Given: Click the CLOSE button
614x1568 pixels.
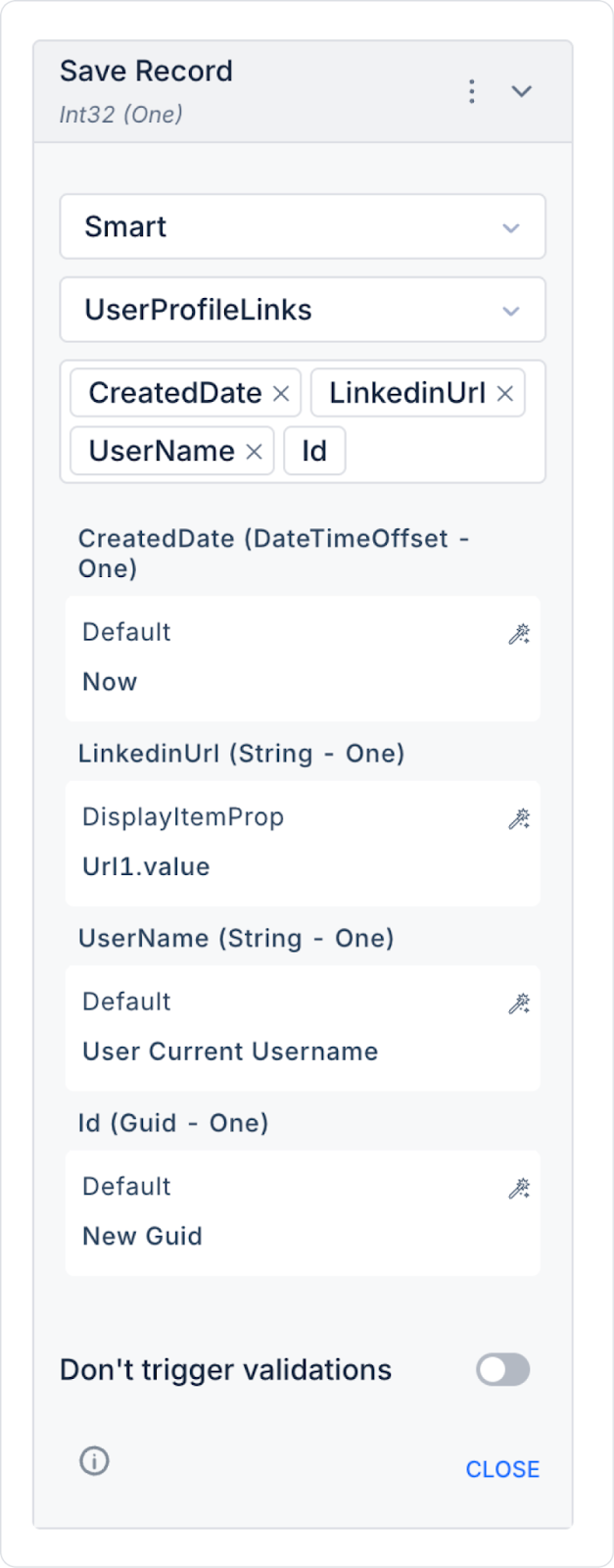Looking at the screenshot, I should pos(502,1469).
